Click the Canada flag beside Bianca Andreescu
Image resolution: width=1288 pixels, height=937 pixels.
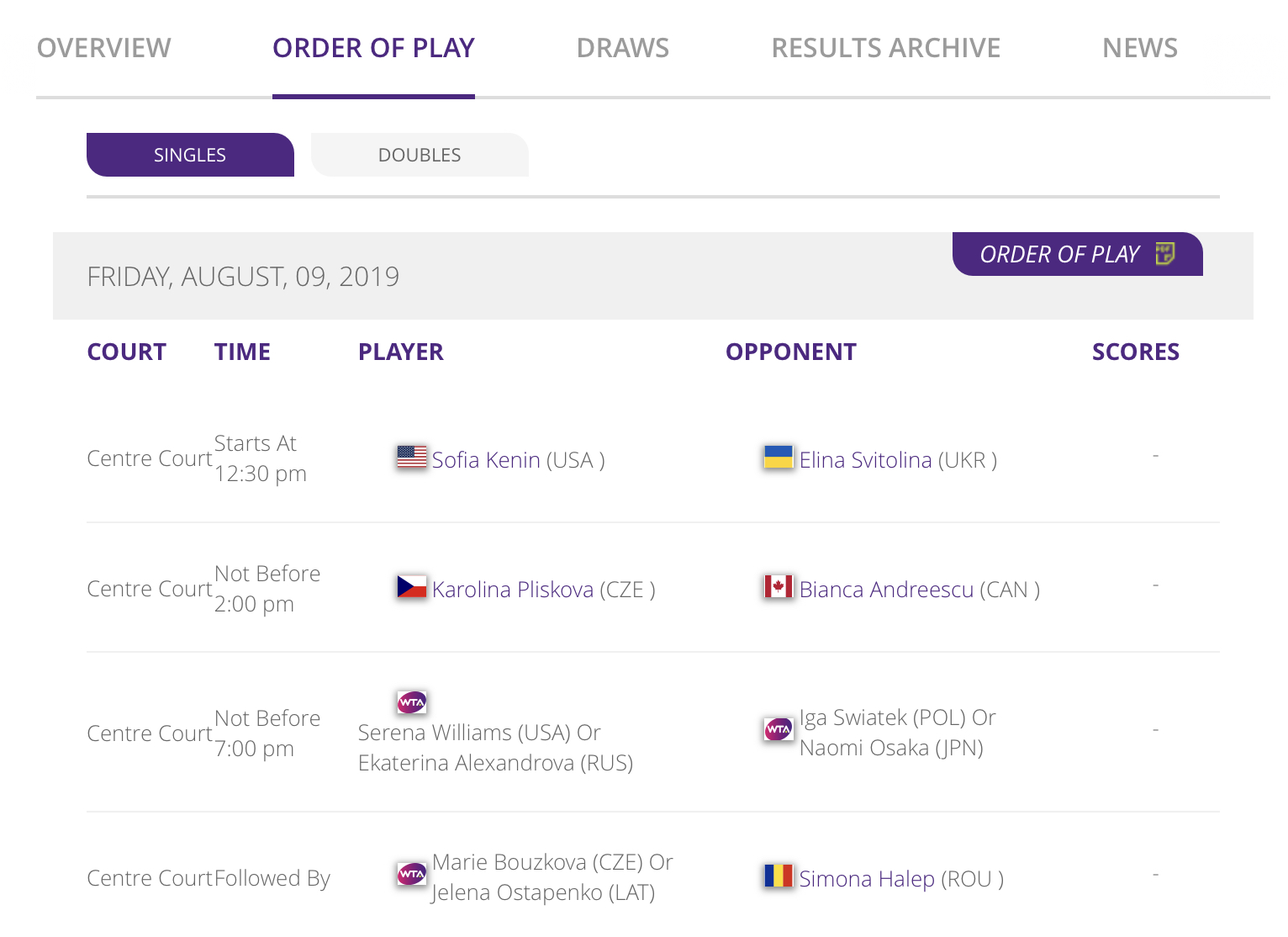779,586
